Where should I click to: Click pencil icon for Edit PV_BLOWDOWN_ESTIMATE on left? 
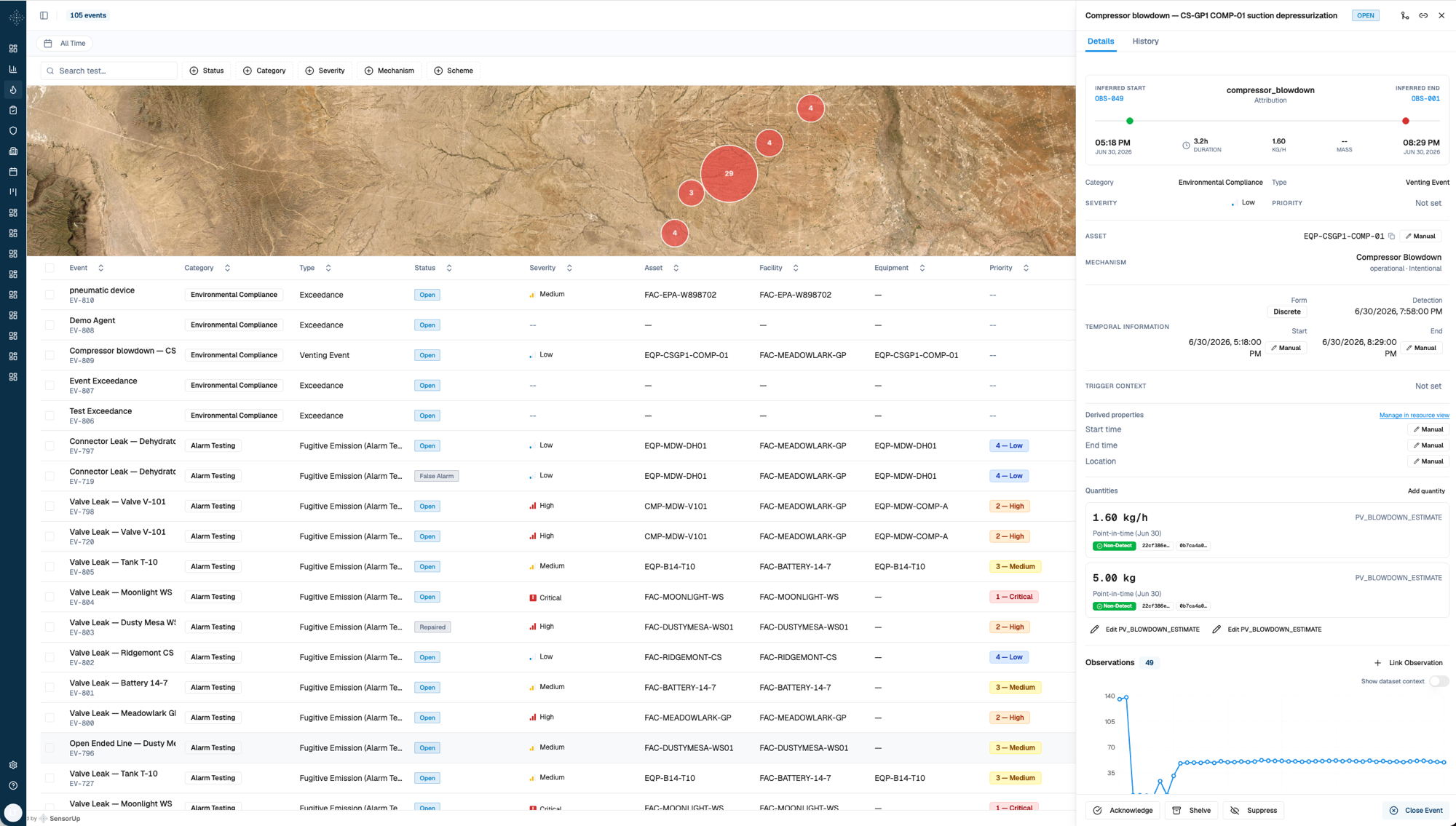pos(1095,629)
